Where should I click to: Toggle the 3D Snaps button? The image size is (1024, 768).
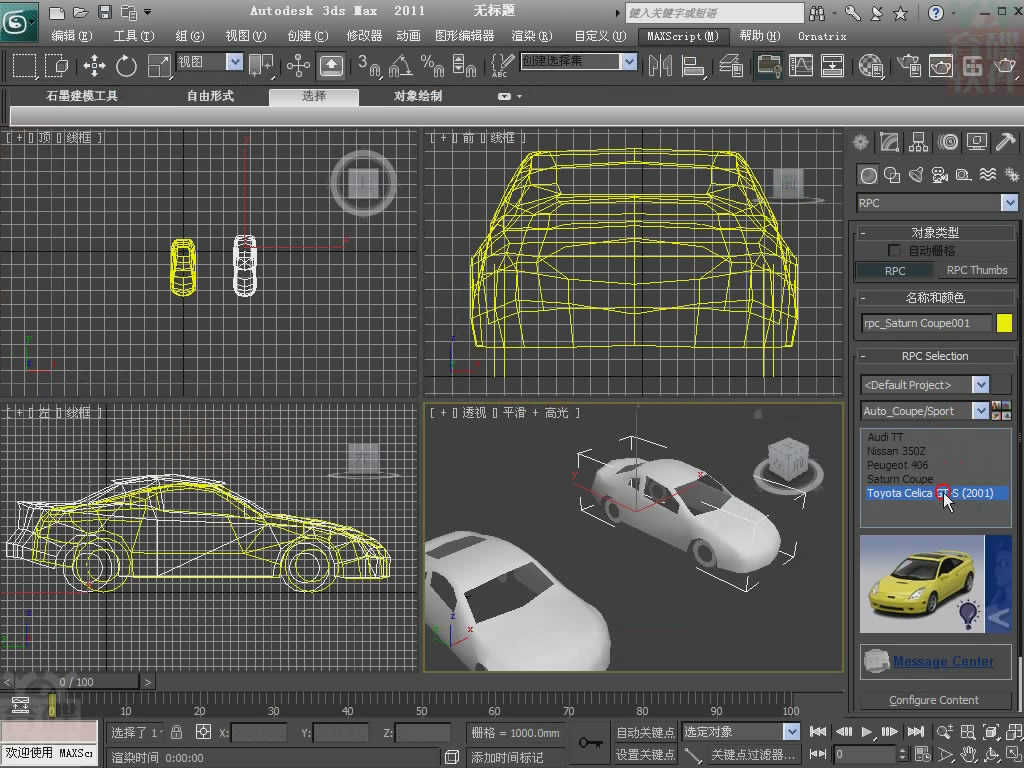(x=369, y=65)
